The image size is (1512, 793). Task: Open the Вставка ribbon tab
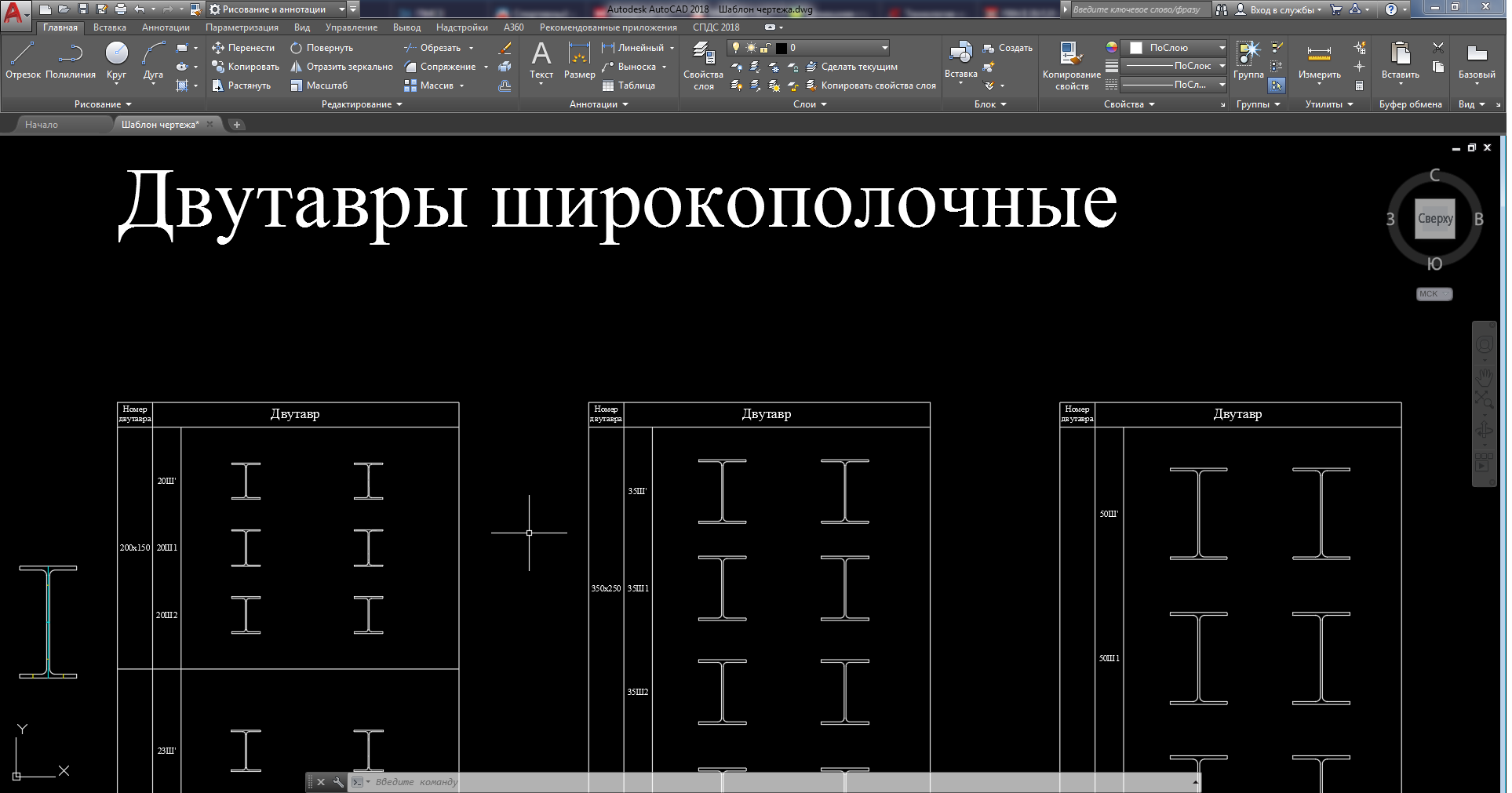tap(110, 27)
